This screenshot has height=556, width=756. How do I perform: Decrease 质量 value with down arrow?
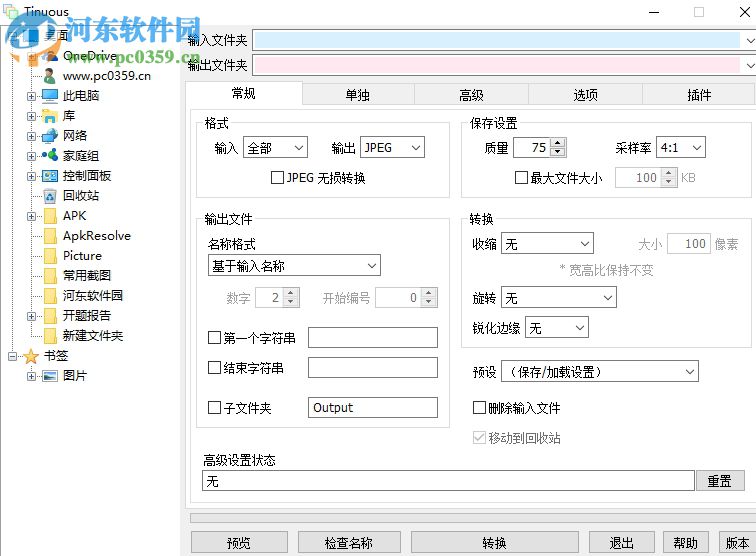[558, 152]
